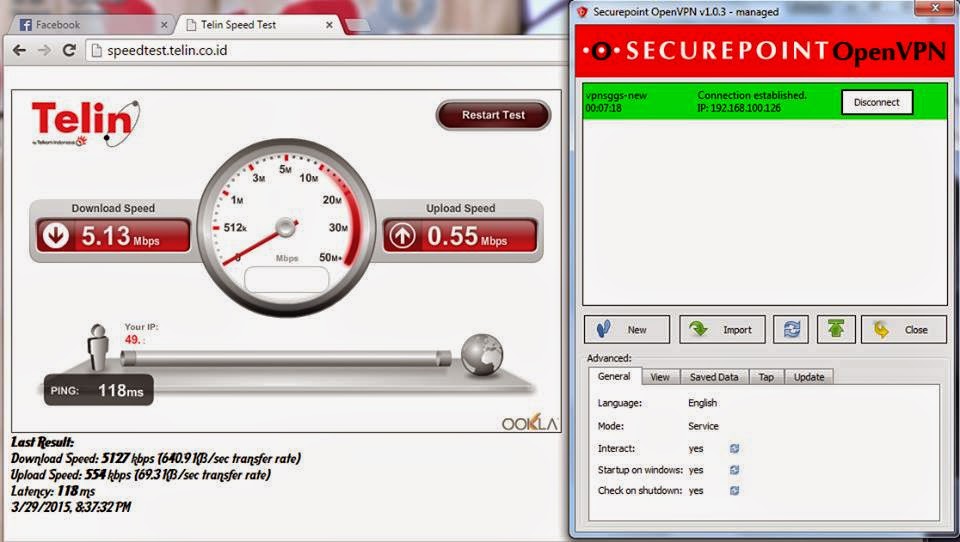Click the Restart Test button
The height and width of the screenshot is (542, 960).
493,115
